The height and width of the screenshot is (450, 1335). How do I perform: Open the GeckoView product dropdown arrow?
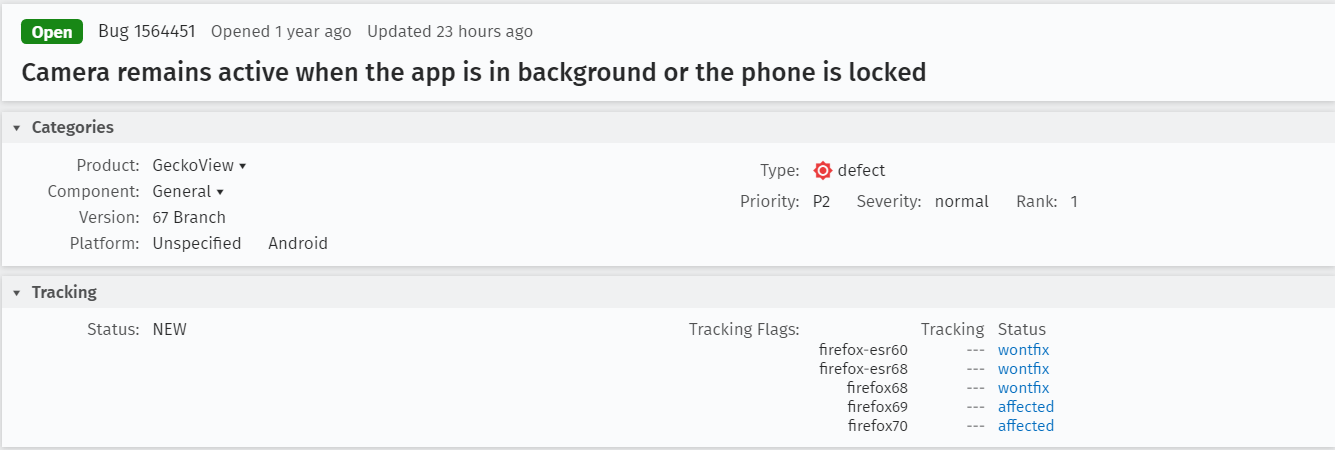[x=243, y=166]
